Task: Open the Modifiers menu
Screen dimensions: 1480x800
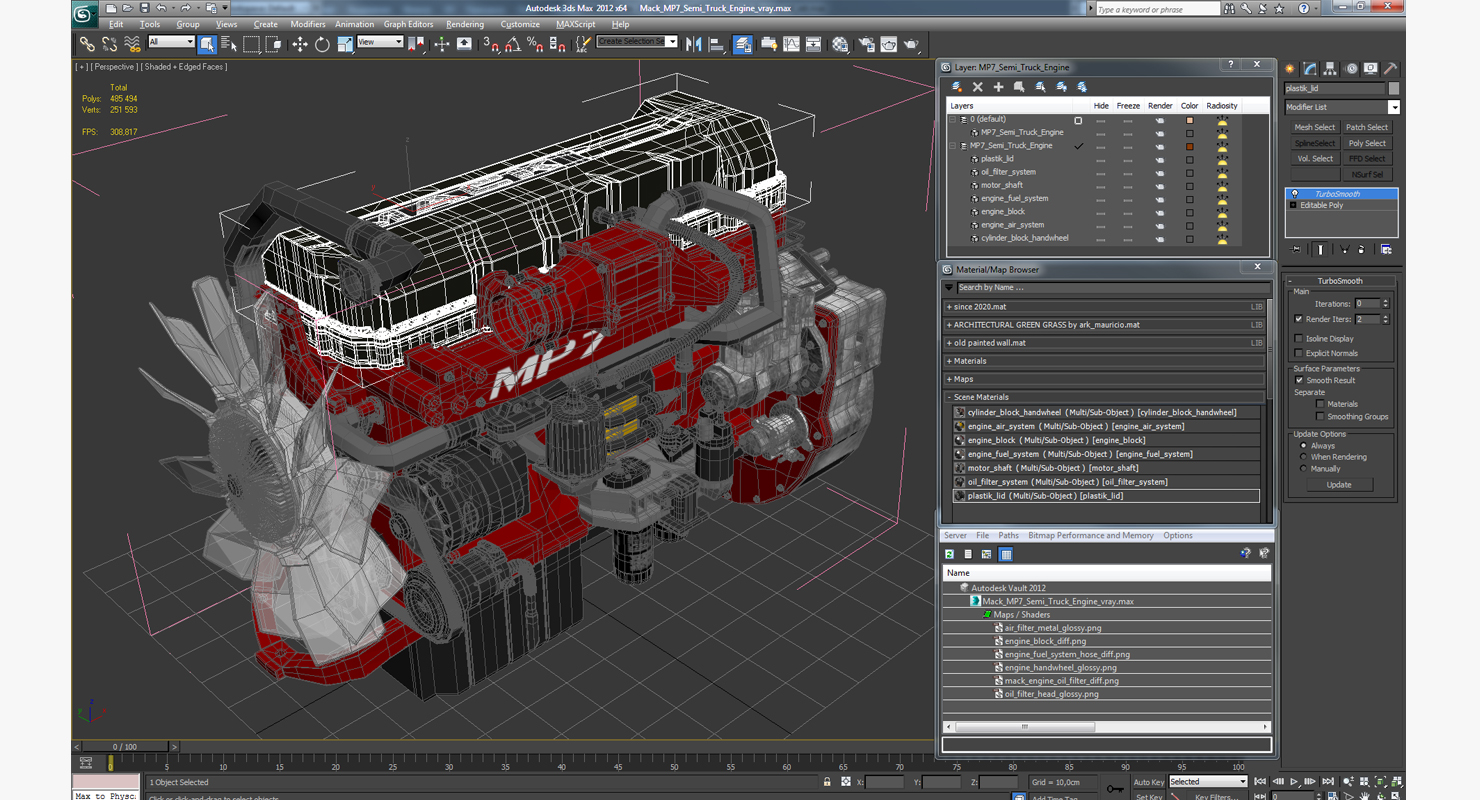Action: (308, 24)
